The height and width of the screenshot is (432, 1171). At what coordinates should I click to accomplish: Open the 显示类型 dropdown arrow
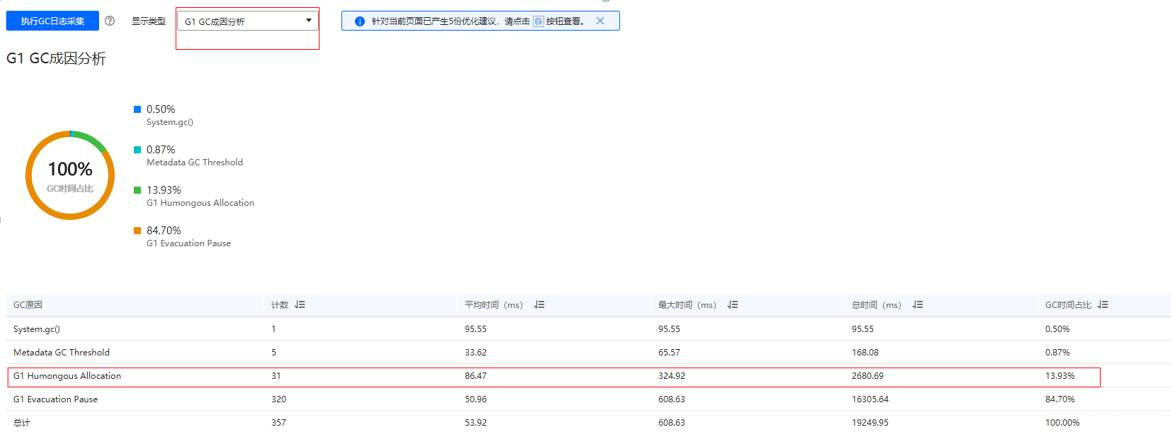tap(308, 20)
